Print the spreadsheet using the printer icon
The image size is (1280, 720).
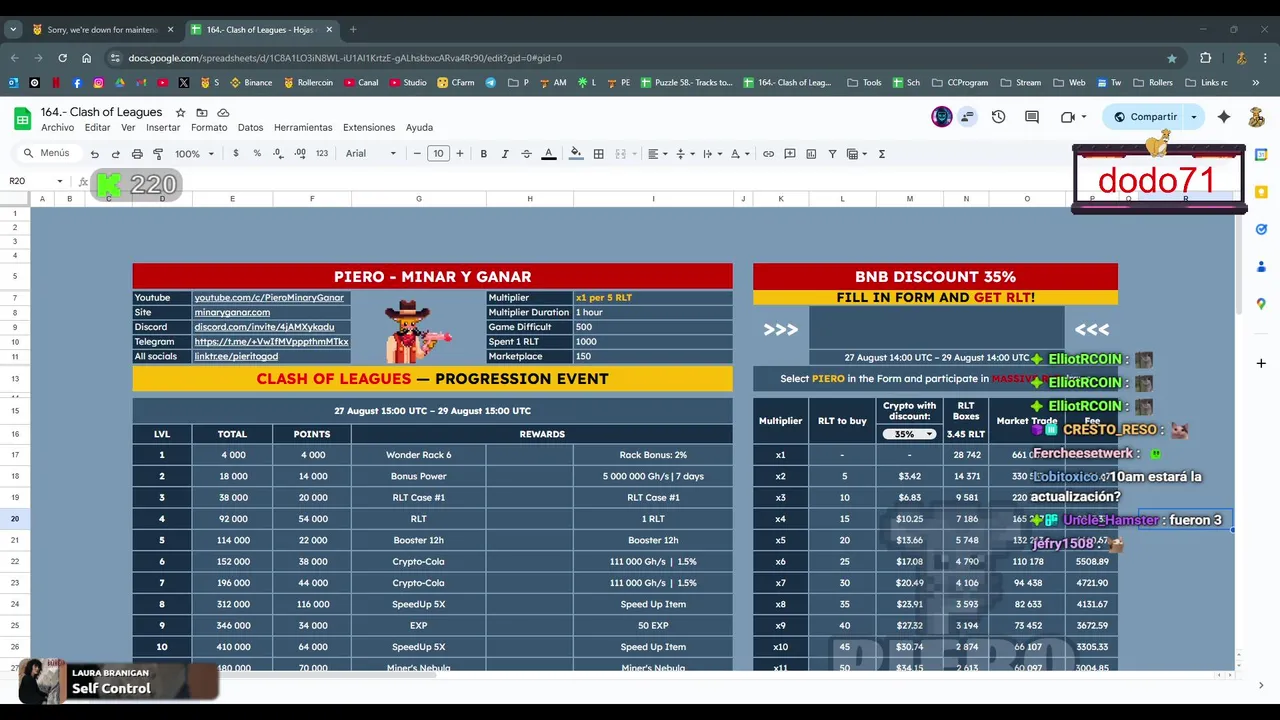(137, 154)
